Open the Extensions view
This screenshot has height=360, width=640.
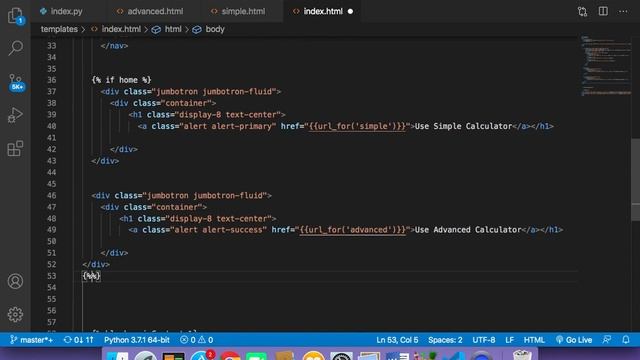pyautogui.click(x=15, y=148)
